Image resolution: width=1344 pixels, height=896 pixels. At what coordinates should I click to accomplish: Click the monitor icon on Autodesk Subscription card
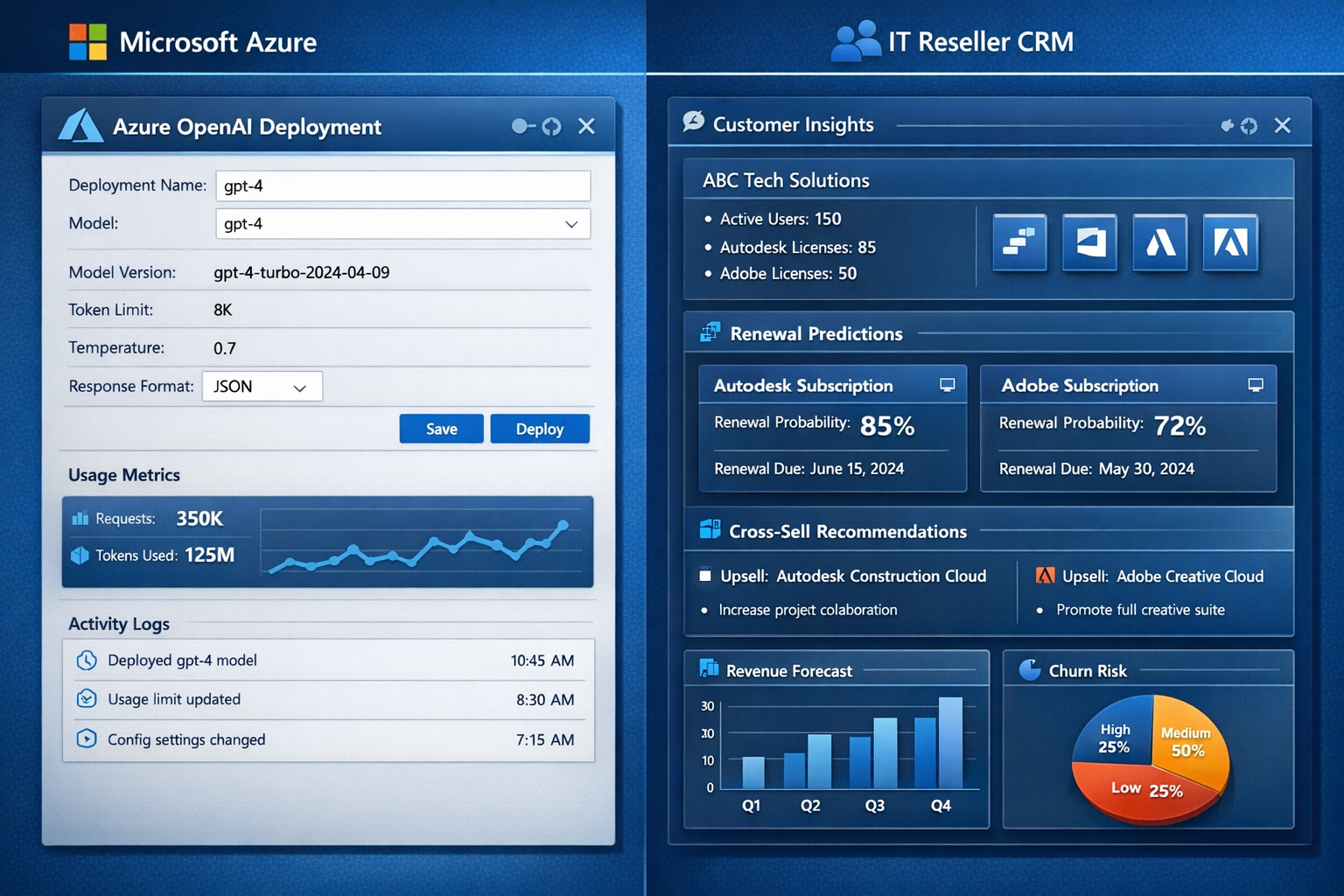[947, 385]
